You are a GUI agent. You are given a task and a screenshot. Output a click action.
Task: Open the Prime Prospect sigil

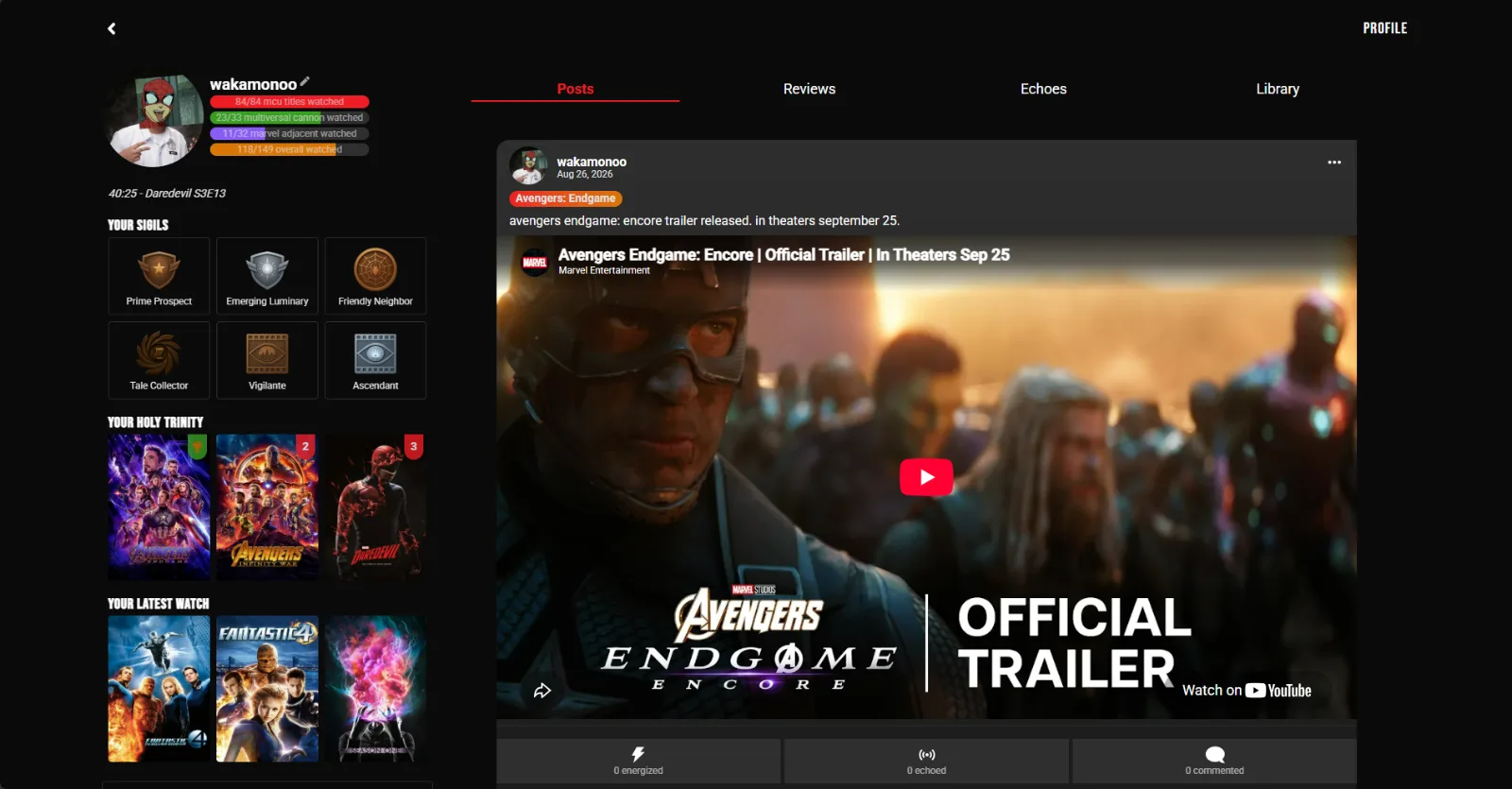point(159,276)
